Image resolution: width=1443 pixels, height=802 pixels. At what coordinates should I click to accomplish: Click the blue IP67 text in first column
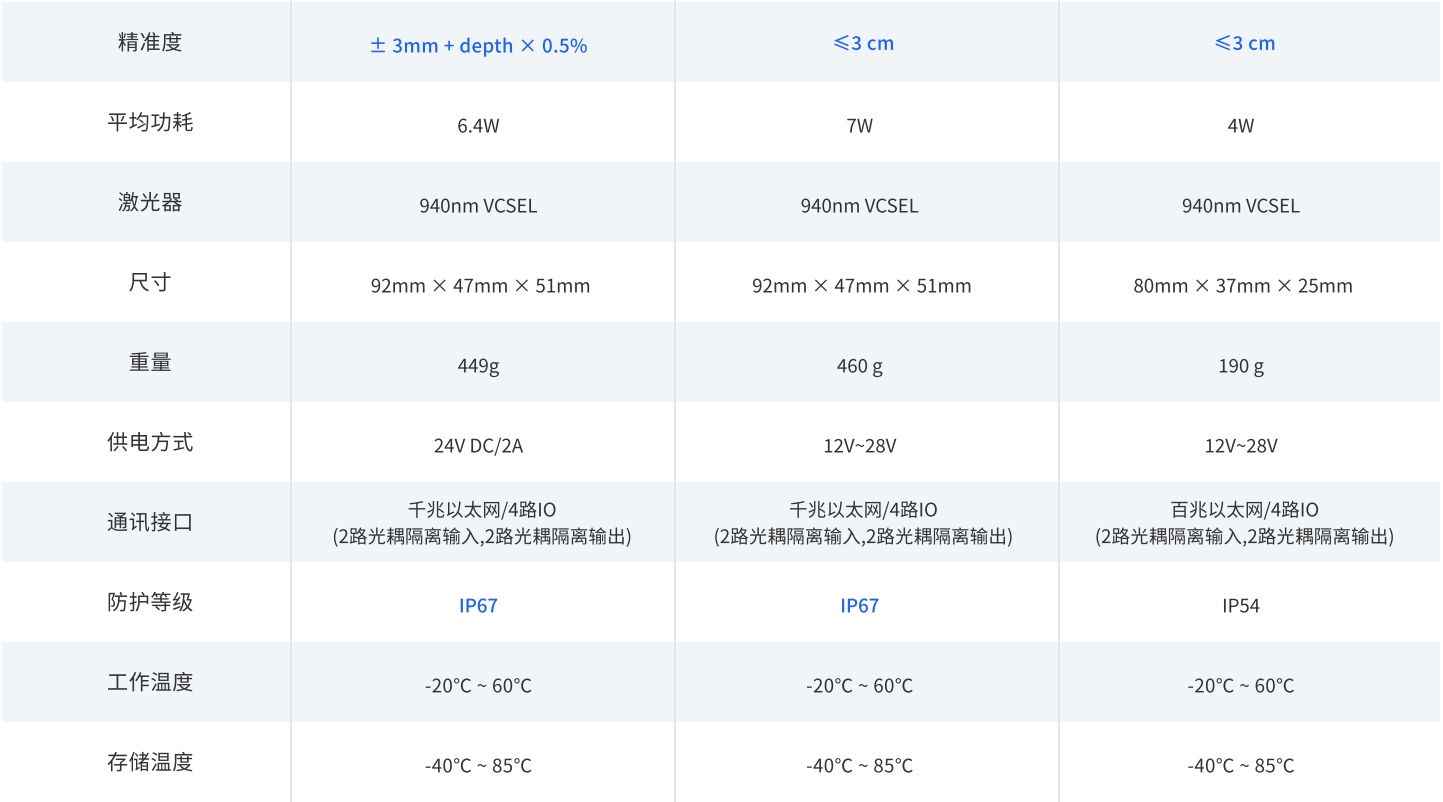(x=478, y=606)
